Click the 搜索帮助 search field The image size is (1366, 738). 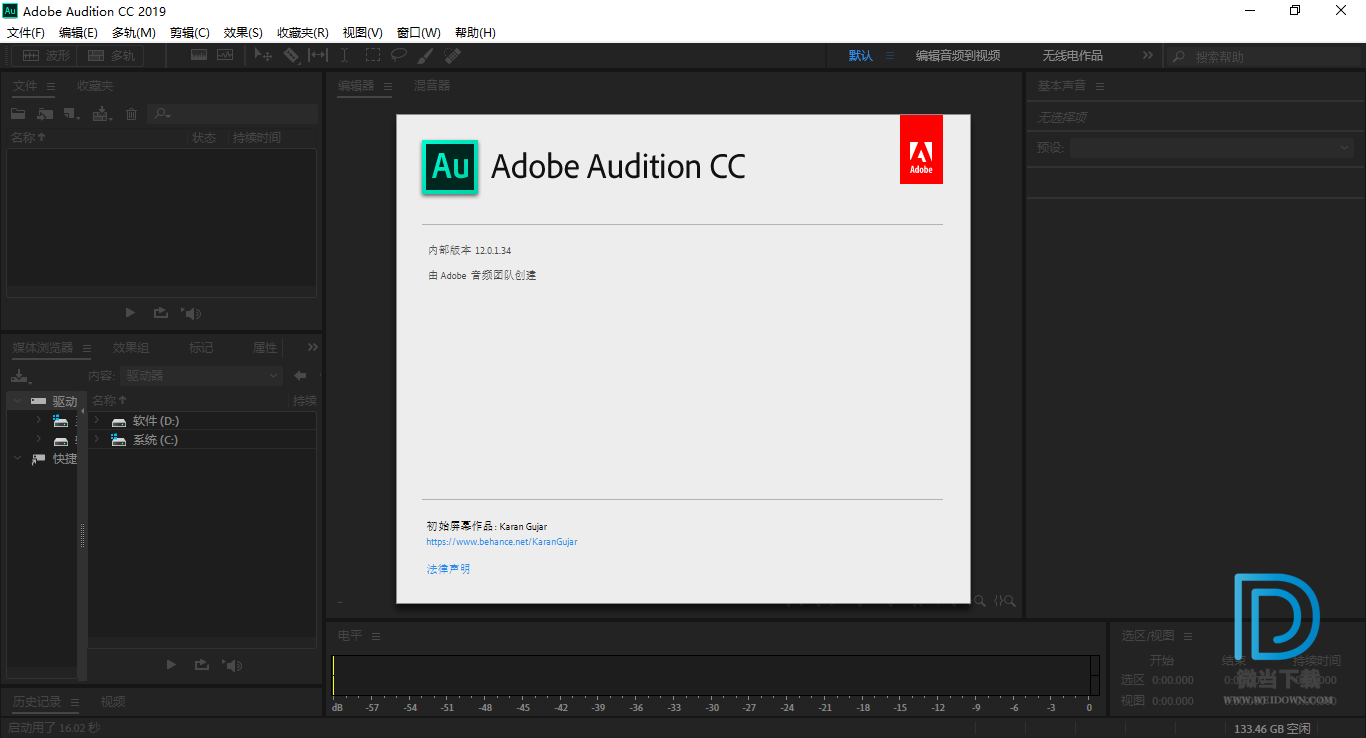tap(1263, 57)
